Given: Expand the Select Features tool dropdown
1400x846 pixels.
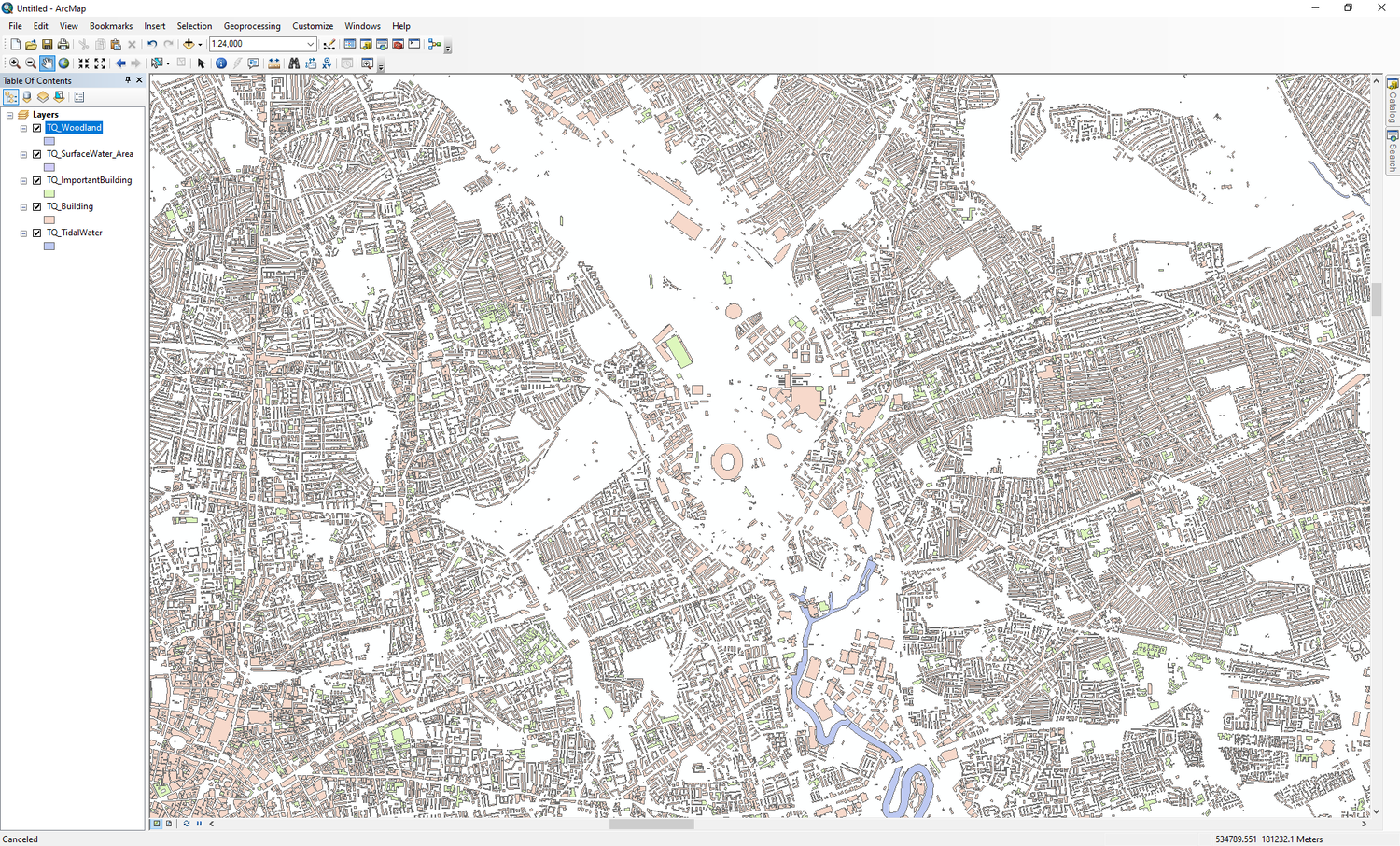Looking at the screenshot, I should click(x=168, y=63).
